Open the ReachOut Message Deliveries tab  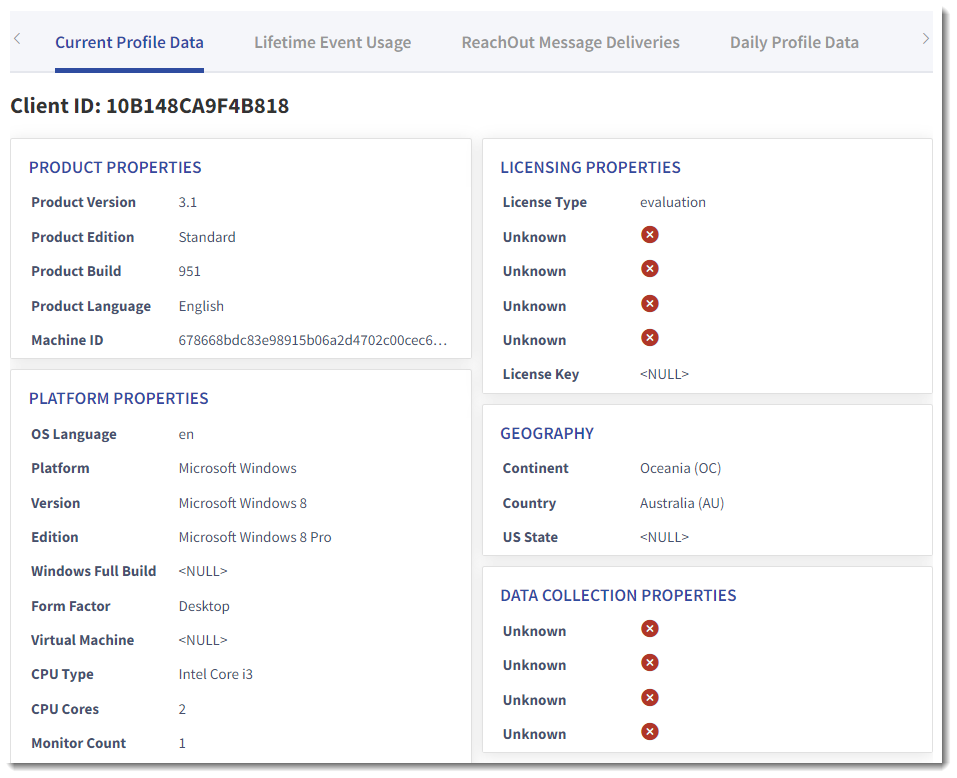click(x=570, y=43)
